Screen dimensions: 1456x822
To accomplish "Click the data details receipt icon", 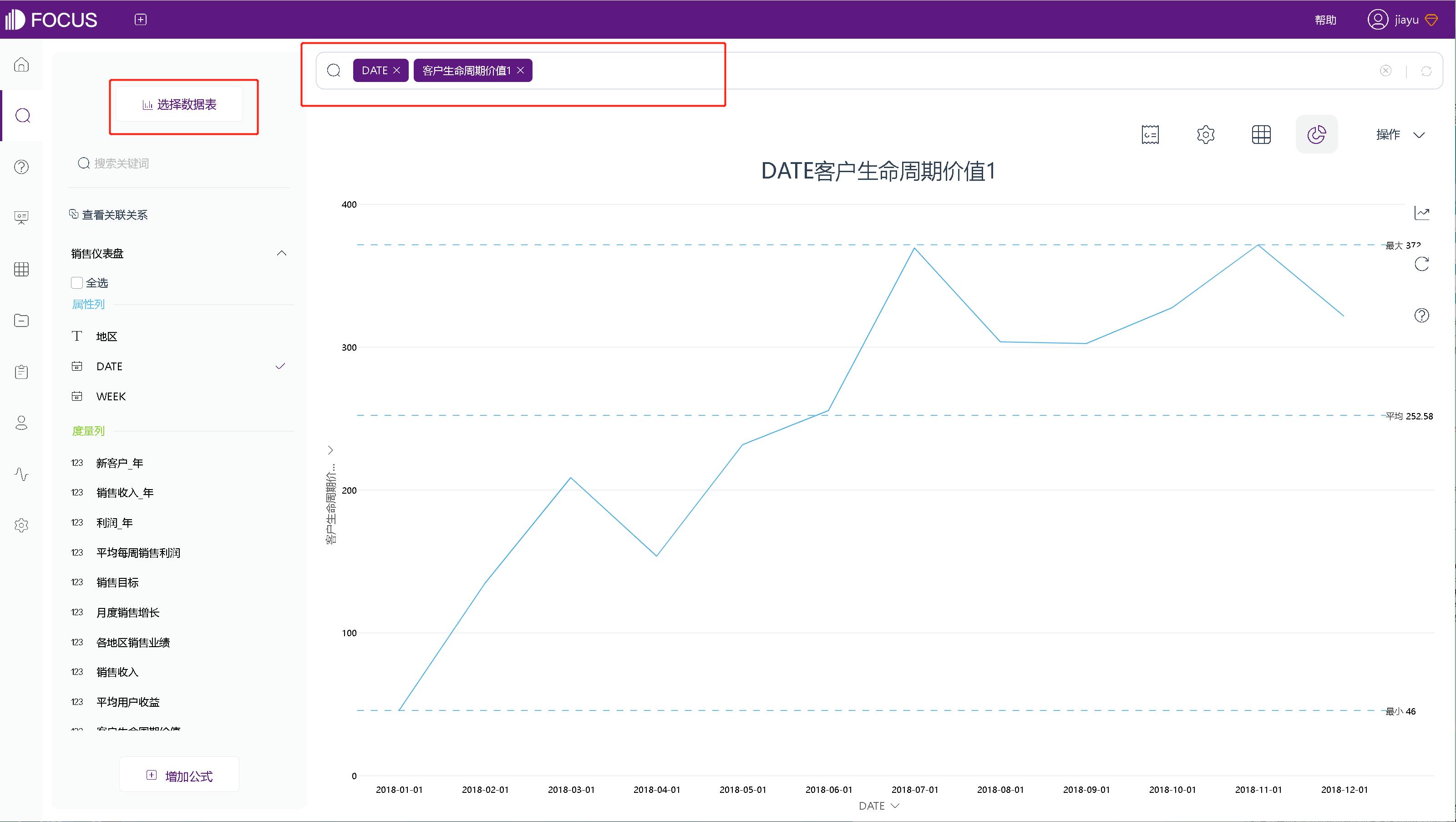I will pyautogui.click(x=1150, y=134).
